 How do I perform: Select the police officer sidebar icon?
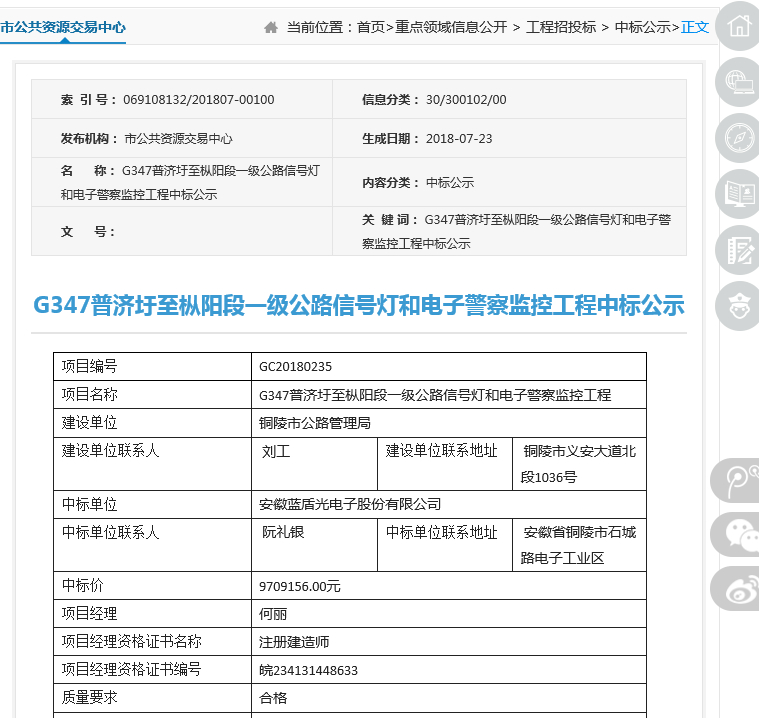tap(739, 306)
